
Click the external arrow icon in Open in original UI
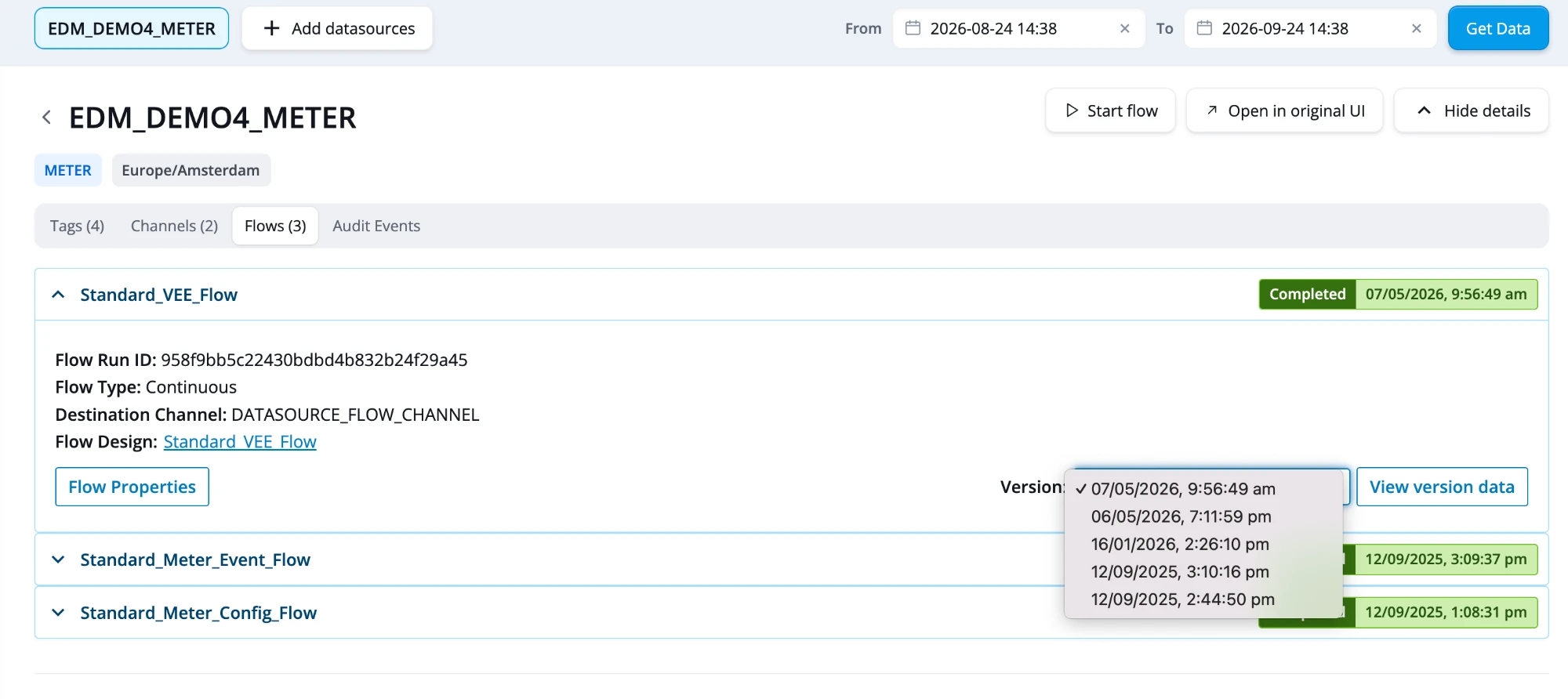tap(1212, 110)
